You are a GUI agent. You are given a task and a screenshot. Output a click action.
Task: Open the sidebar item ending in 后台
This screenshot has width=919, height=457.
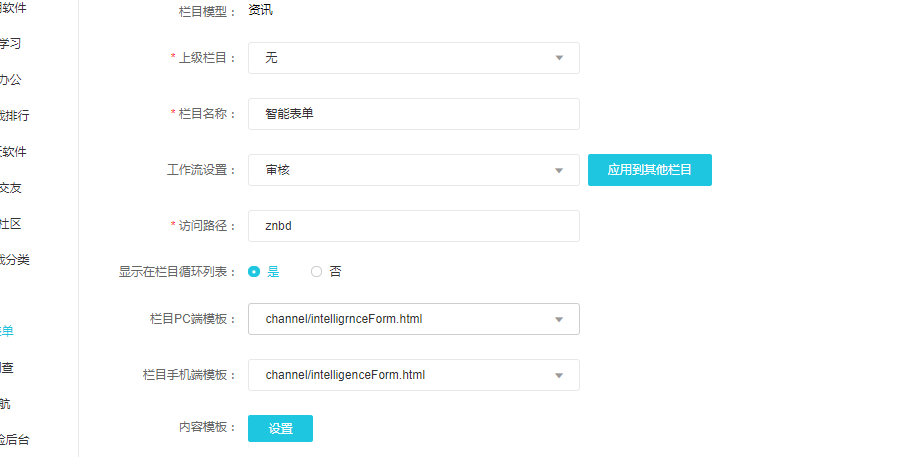coord(15,439)
